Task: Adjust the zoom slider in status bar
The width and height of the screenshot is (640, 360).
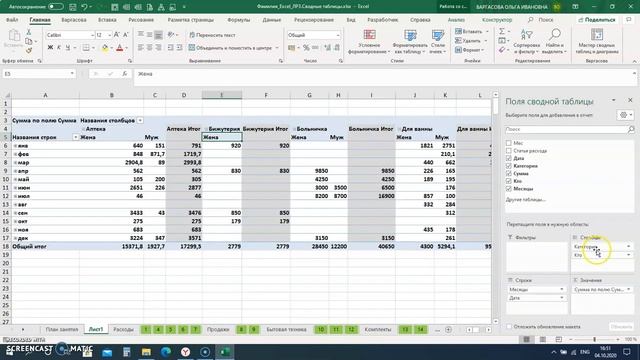Action: click(x=594, y=340)
